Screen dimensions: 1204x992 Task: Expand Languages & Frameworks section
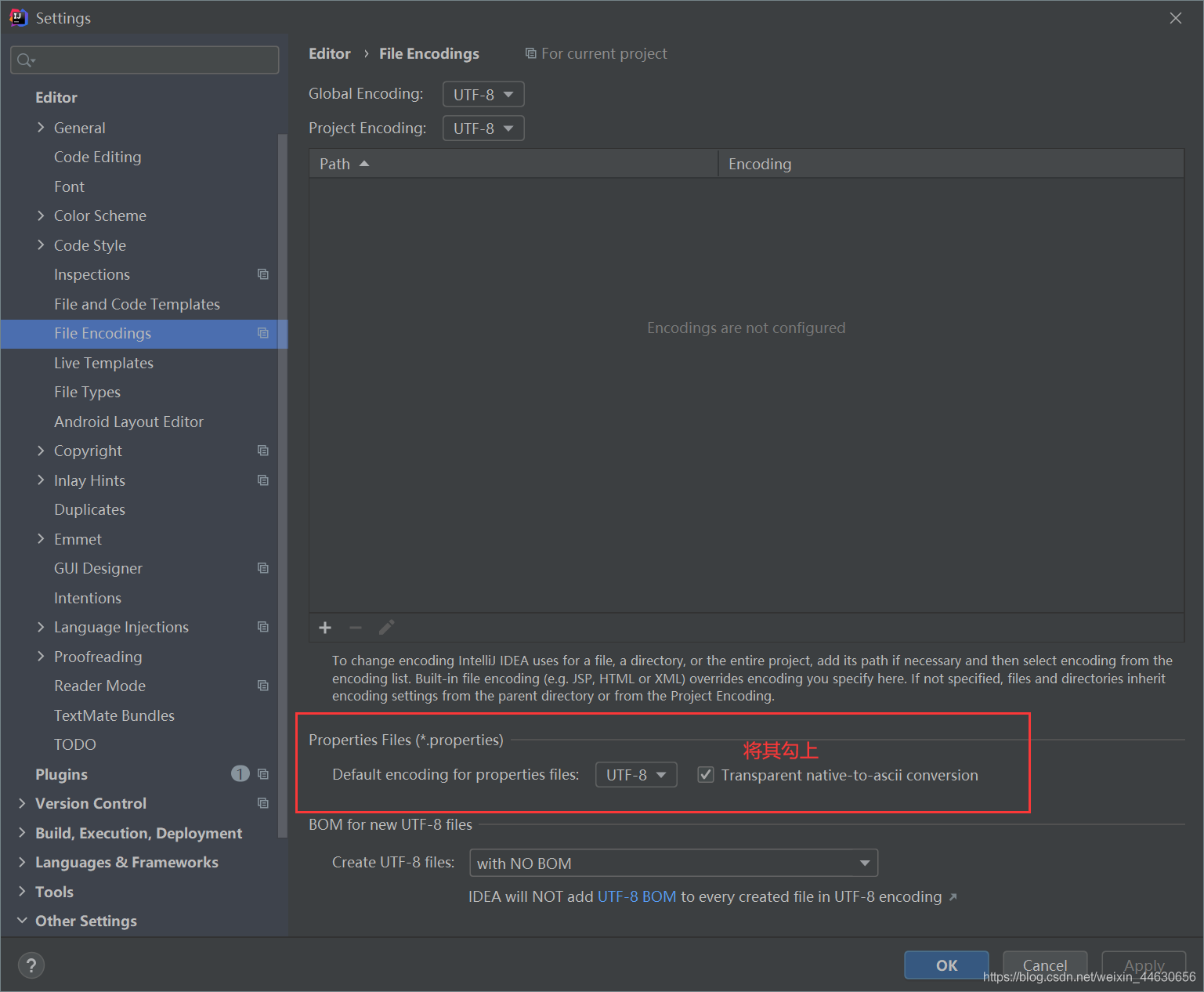[22, 862]
